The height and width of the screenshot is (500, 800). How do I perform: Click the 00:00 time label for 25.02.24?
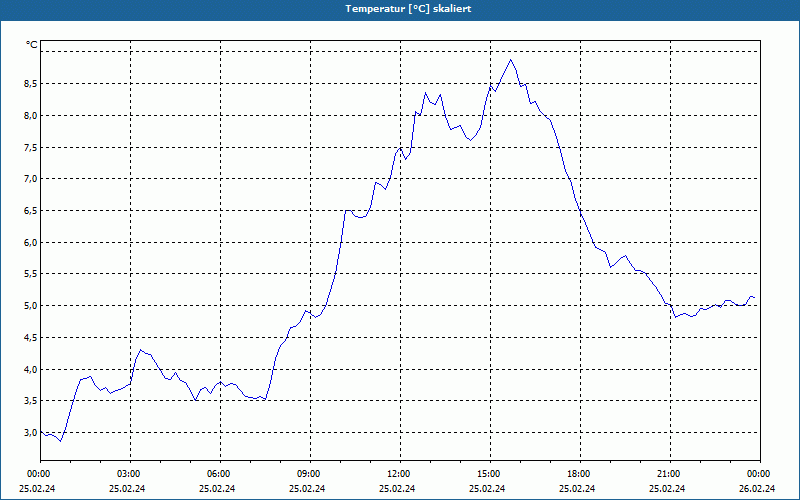point(37,474)
